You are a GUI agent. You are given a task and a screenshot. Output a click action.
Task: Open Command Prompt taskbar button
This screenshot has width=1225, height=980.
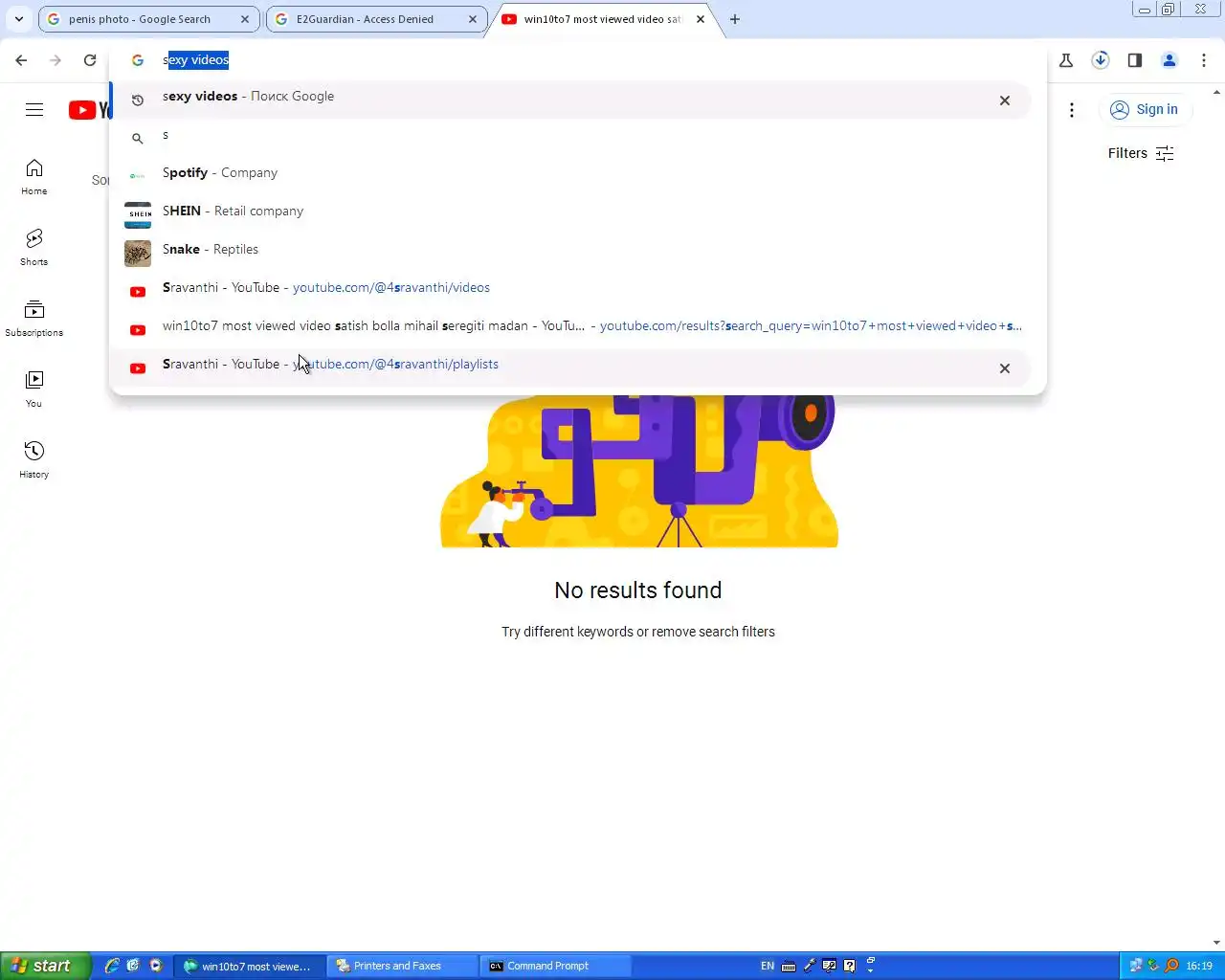[553, 966]
